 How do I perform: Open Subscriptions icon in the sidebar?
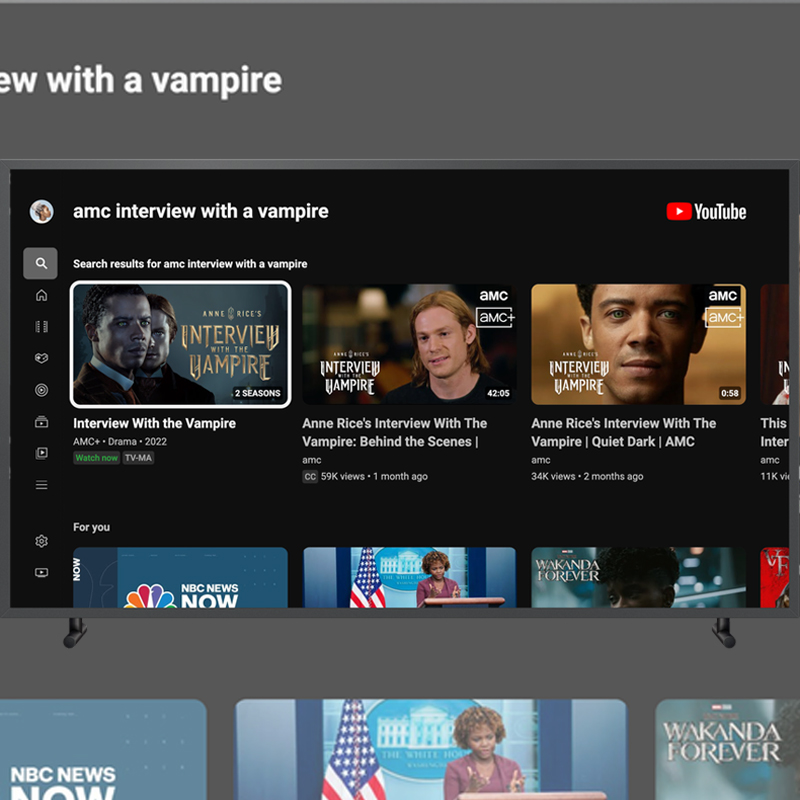pos(41,422)
